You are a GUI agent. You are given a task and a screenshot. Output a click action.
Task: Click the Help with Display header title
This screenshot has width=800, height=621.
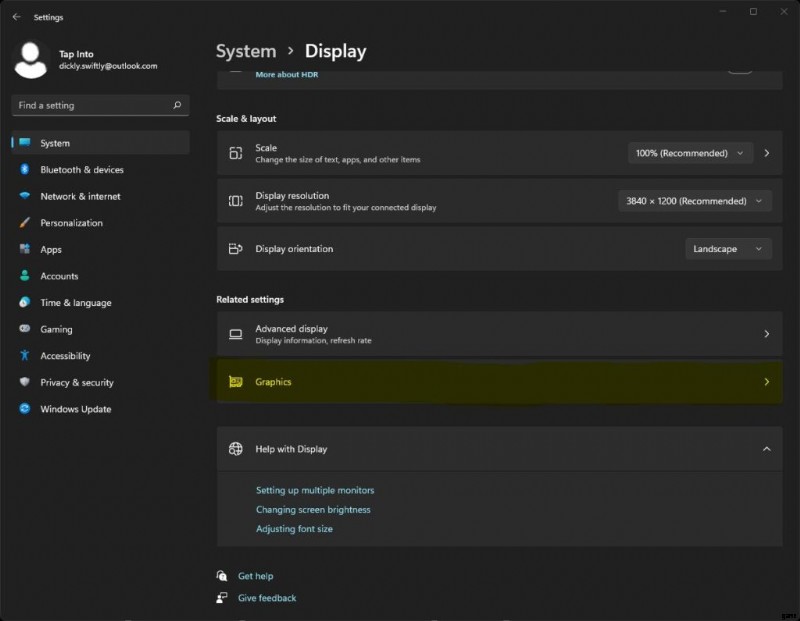coord(291,449)
